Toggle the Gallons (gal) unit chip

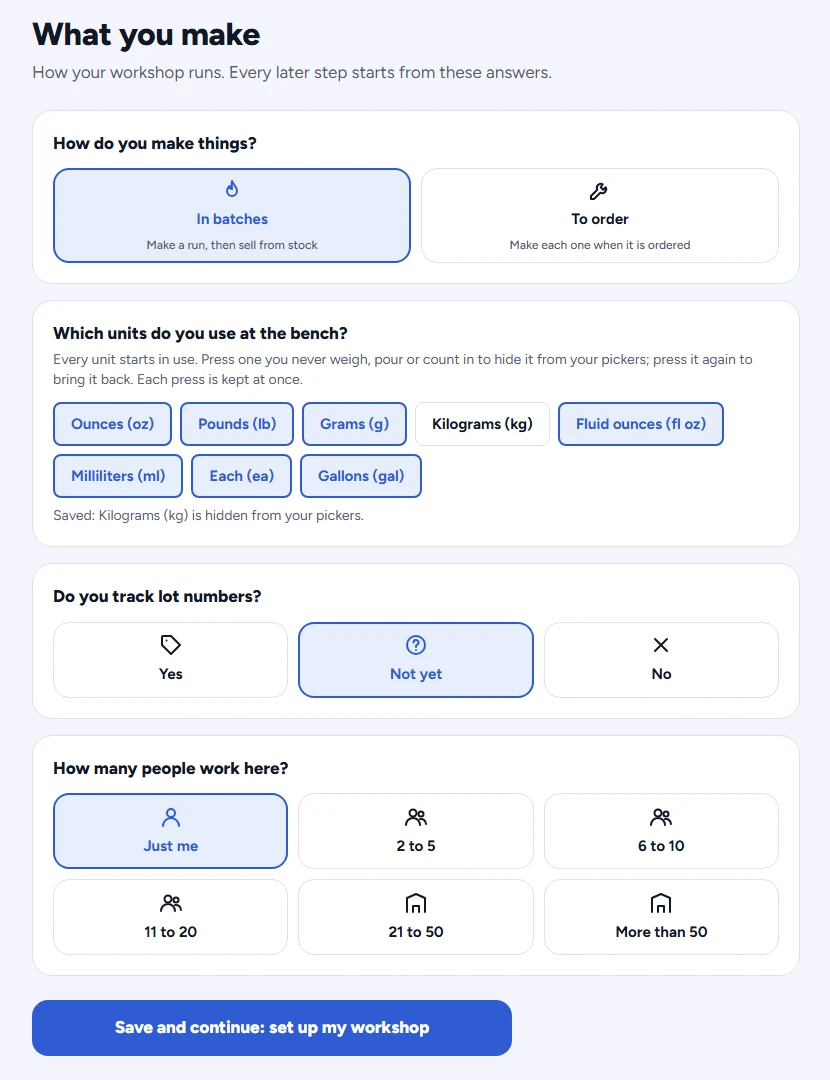tap(361, 476)
